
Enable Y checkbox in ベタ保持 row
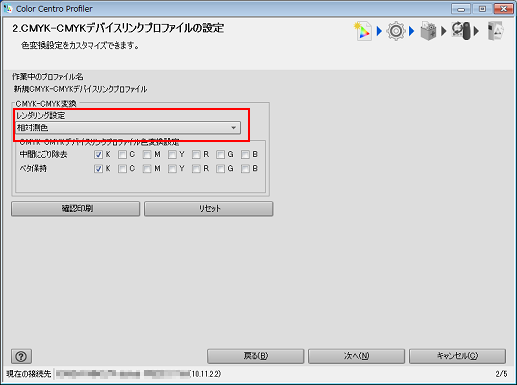(172, 169)
